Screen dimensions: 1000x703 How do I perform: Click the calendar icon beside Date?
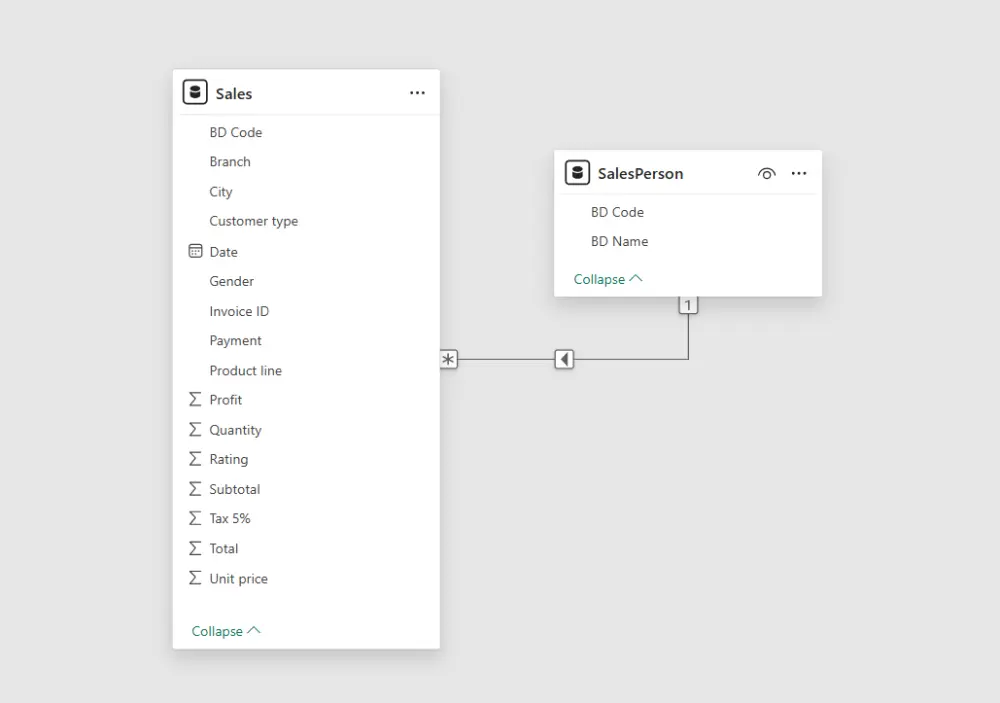coord(193,251)
